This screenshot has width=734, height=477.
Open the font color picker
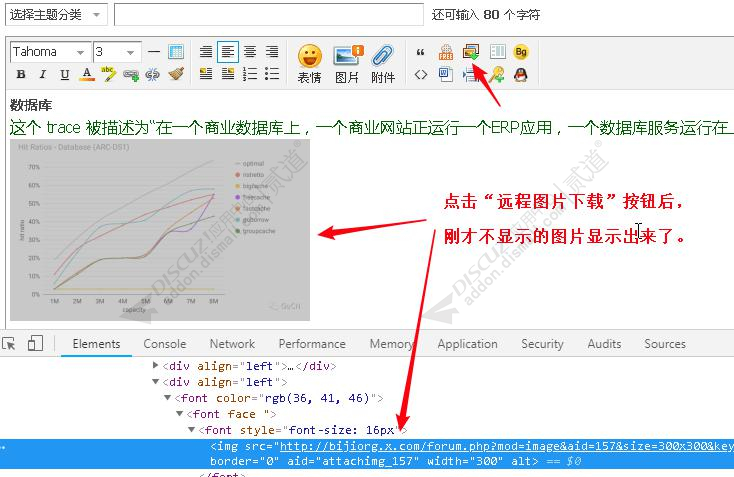click(x=87, y=74)
